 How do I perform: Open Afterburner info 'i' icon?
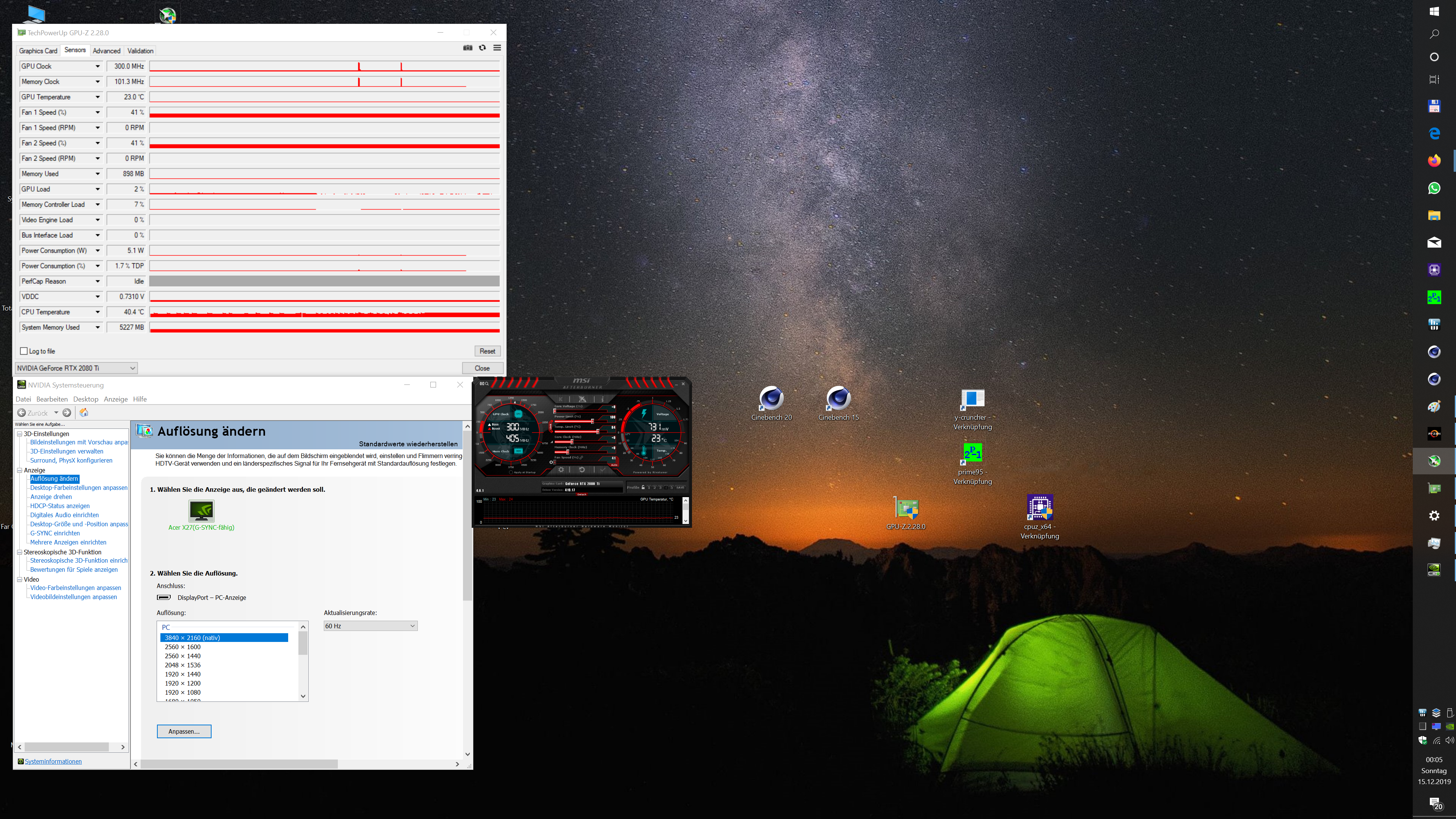point(602,399)
